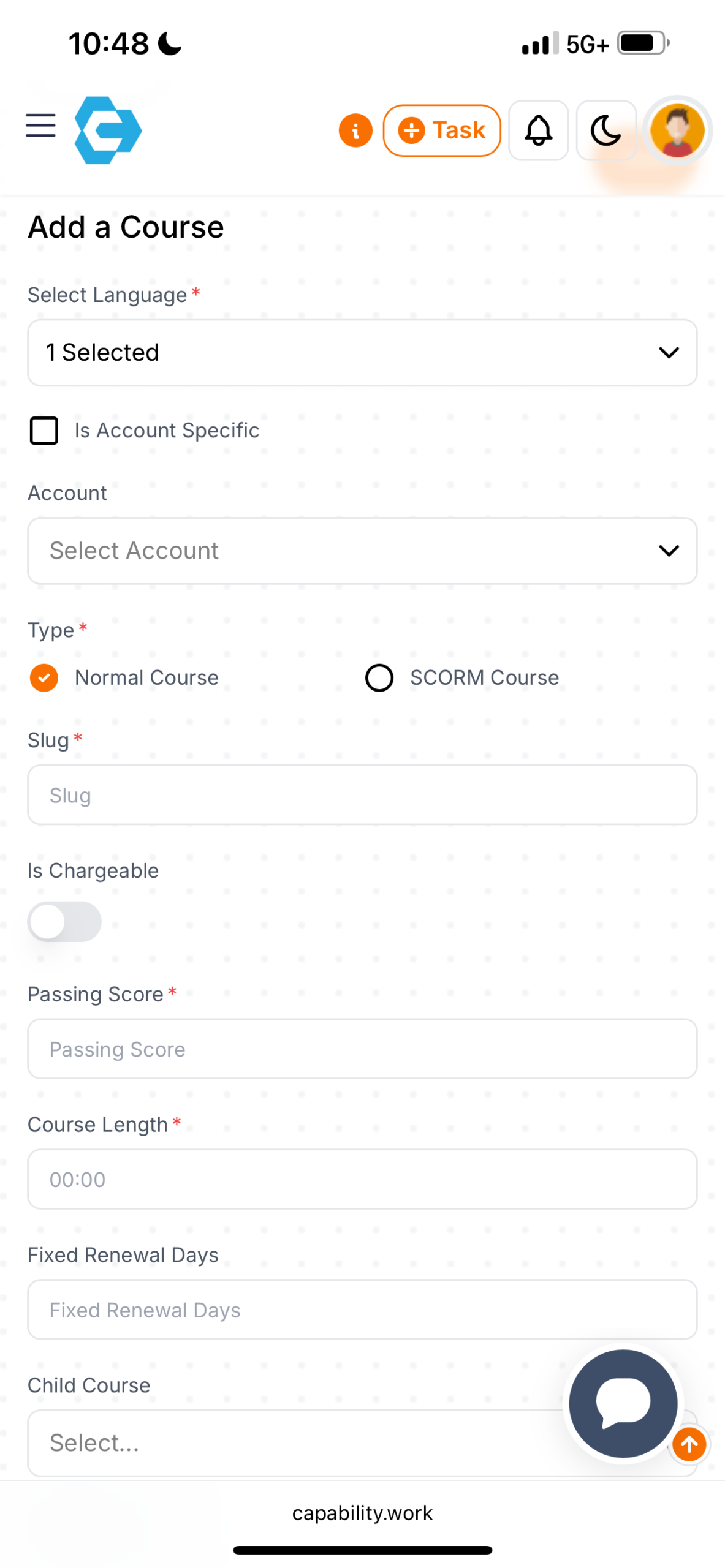The image size is (725, 1568).
Task: Open the notifications bell
Action: coord(538,130)
